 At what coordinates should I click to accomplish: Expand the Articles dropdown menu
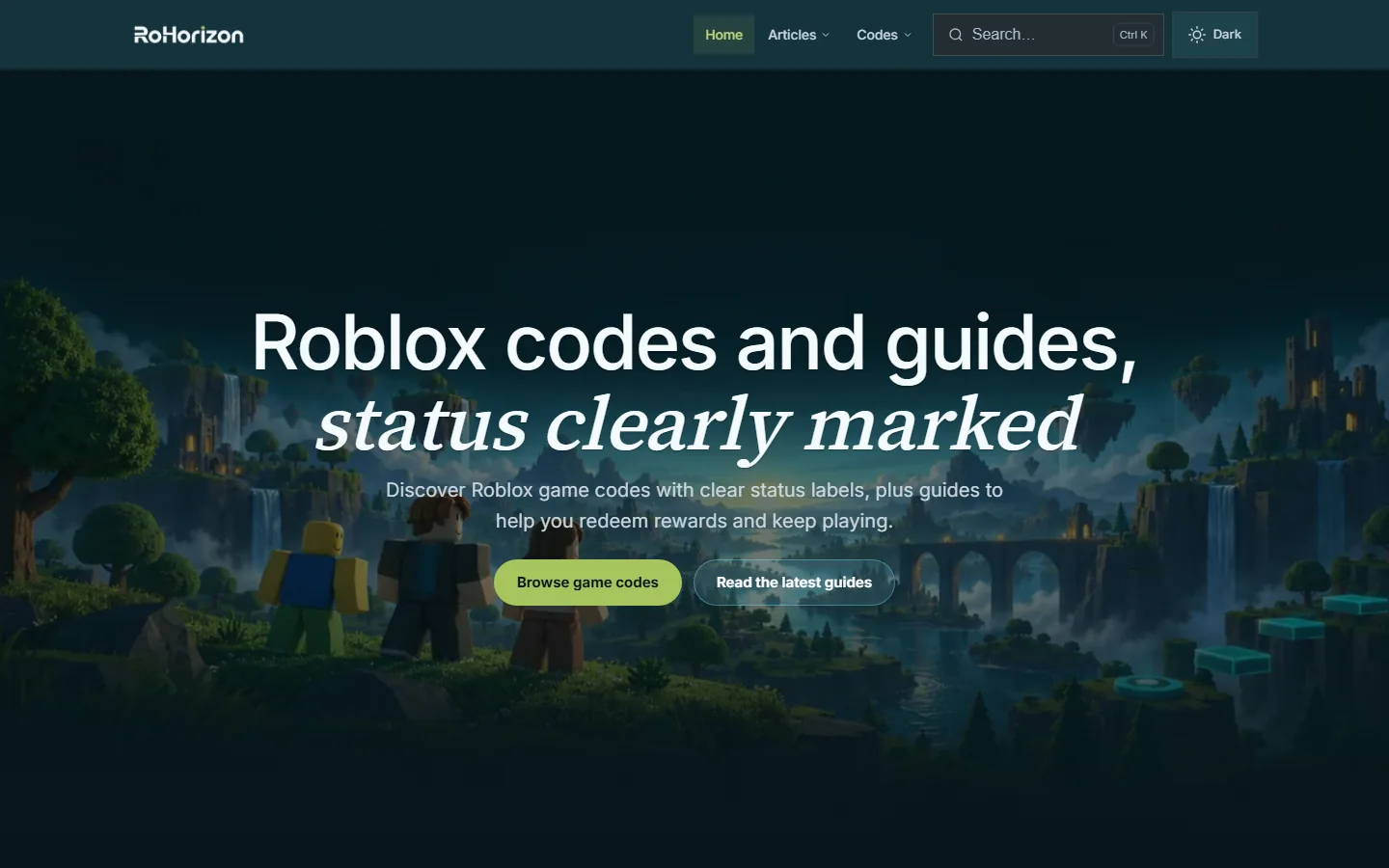(799, 35)
